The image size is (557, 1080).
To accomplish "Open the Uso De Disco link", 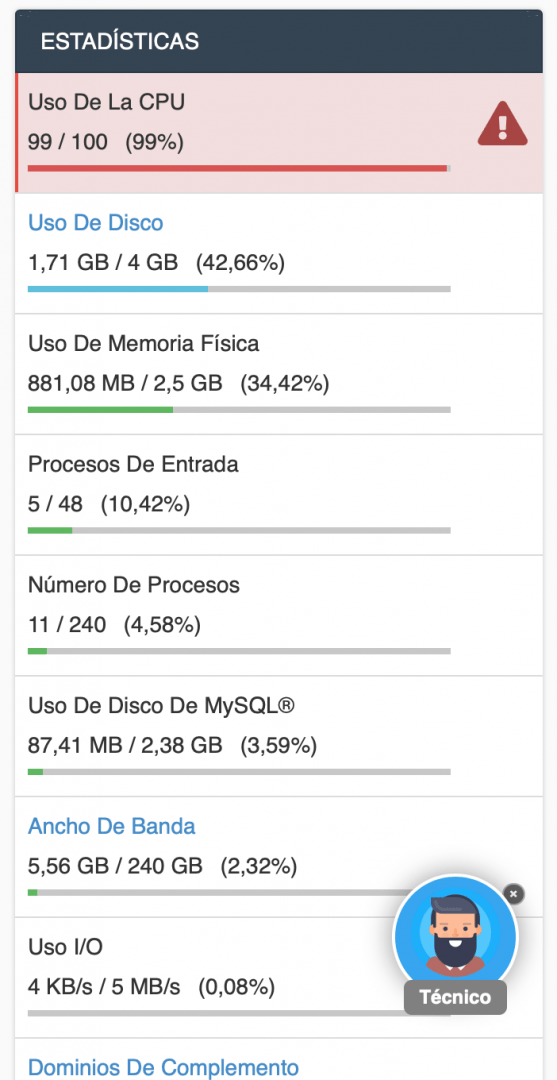I will coord(96,223).
